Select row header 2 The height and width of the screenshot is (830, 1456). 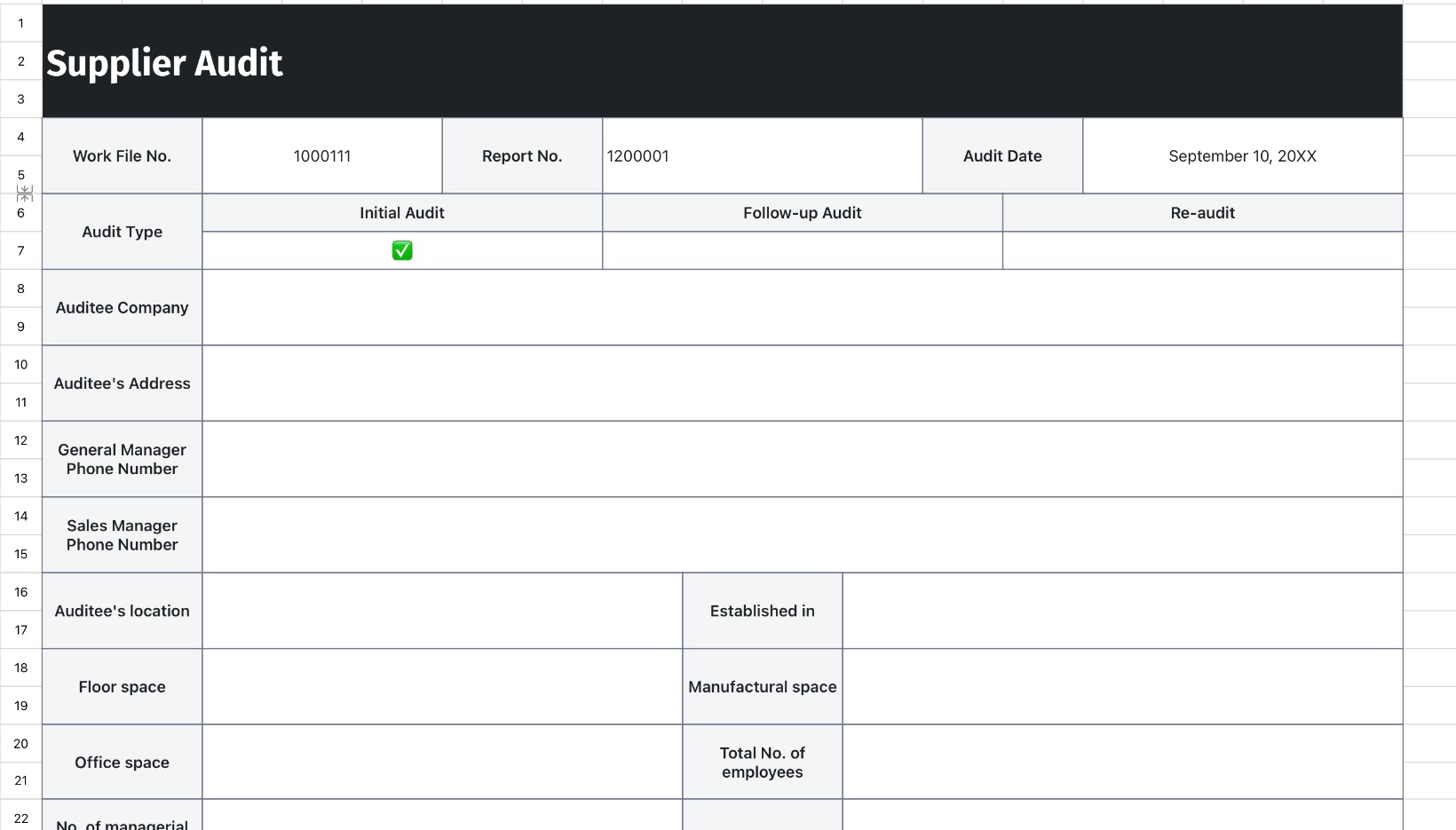pyautogui.click(x=21, y=61)
